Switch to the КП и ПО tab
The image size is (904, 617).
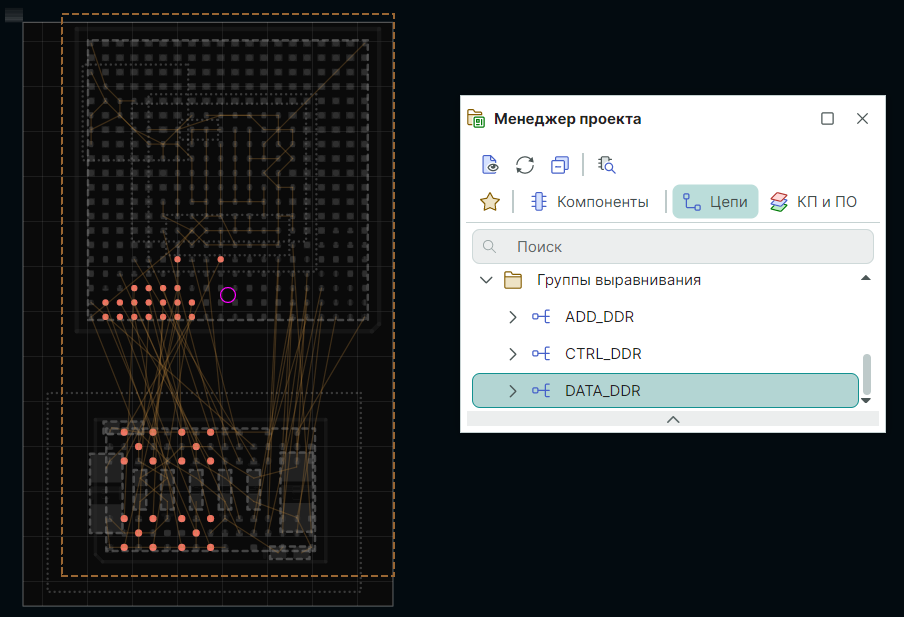coord(813,202)
